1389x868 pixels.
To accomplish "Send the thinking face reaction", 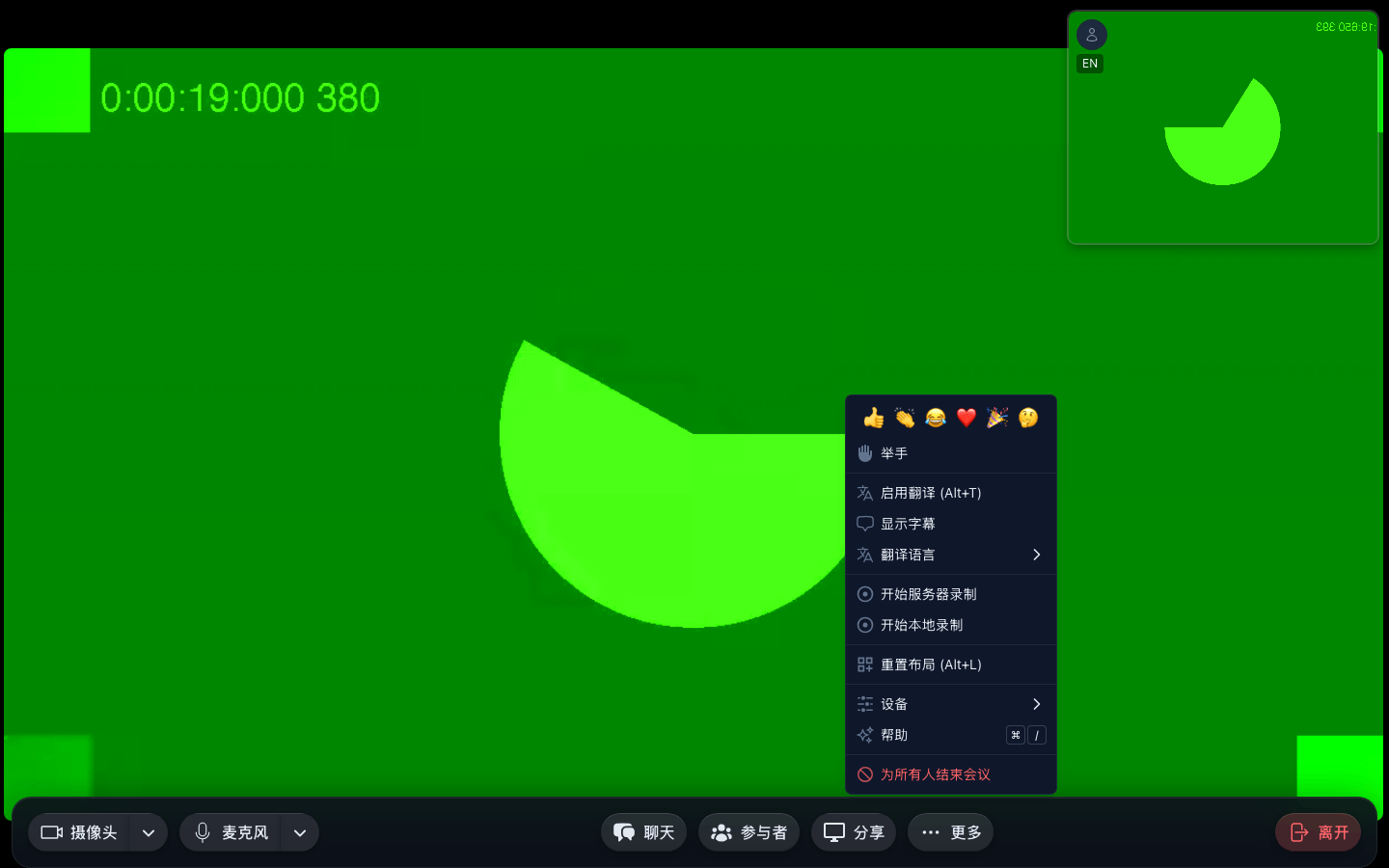I will 1028,418.
